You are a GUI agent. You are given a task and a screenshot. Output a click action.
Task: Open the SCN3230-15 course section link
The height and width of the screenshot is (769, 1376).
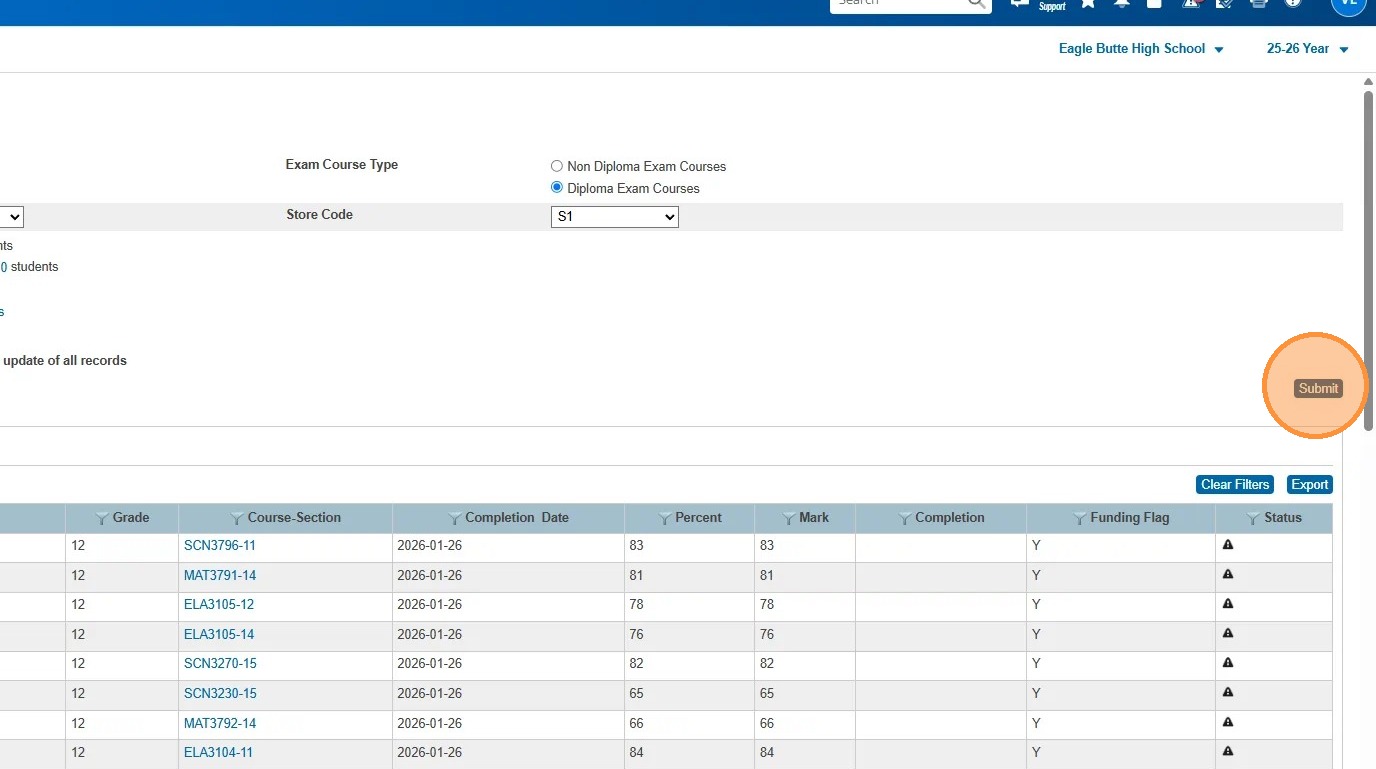(220, 693)
